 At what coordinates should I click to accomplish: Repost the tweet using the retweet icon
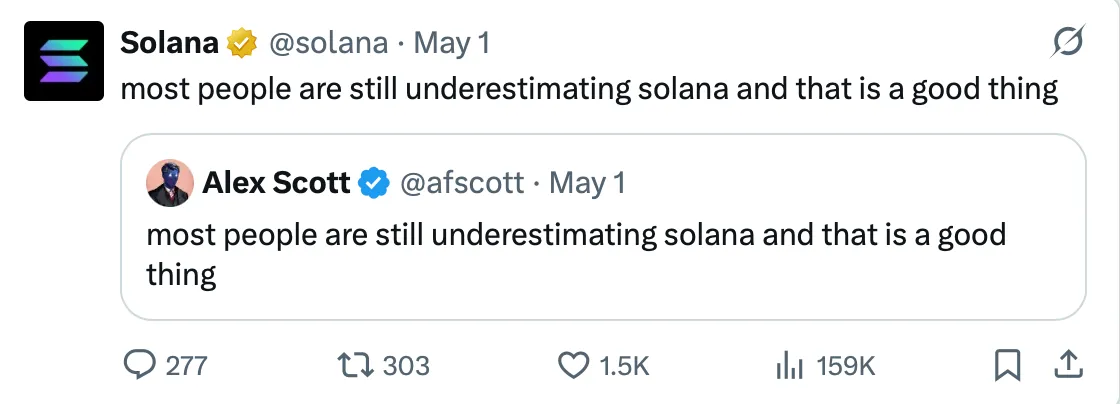pyautogui.click(x=356, y=366)
